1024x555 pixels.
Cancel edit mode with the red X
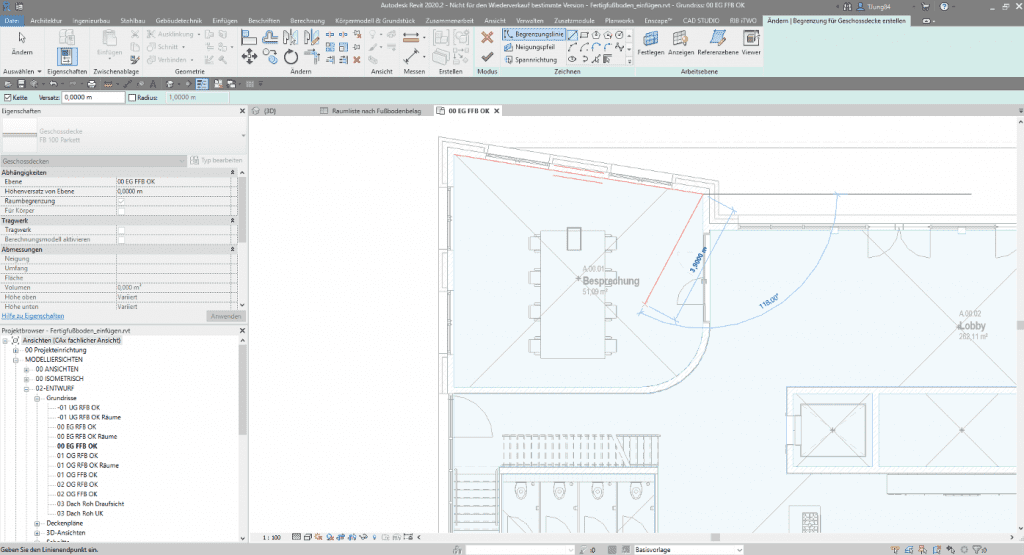487,37
